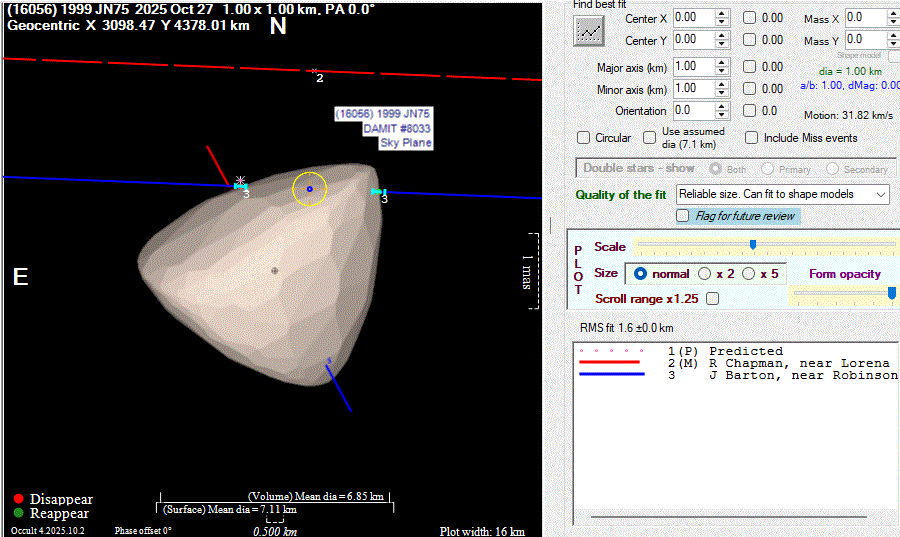This screenshot has width=900, height=537.
Task: Click the yellow star position circle
Action: click(309, 188)
